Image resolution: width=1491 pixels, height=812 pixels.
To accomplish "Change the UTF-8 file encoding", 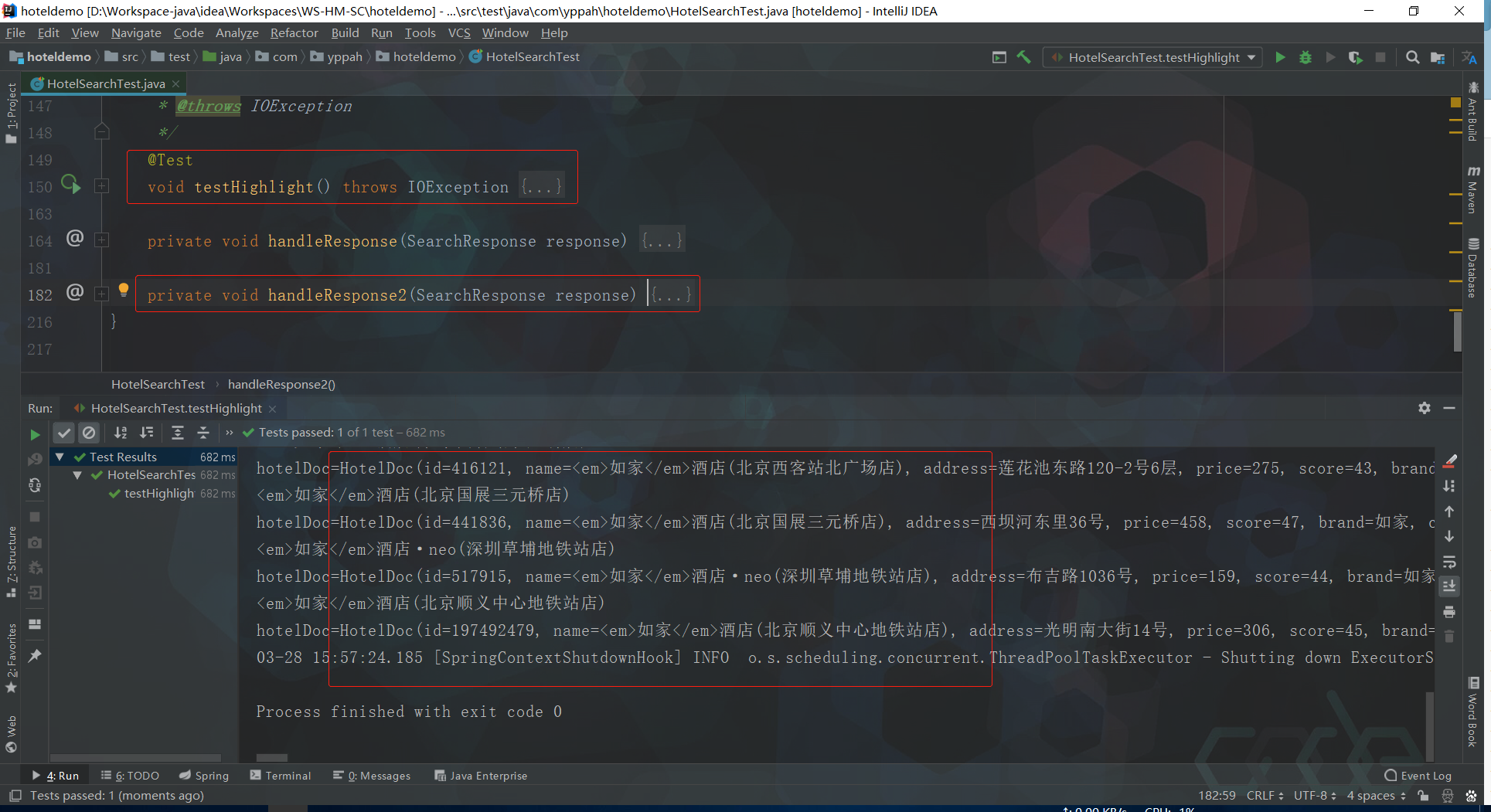I will (1315, 796).
